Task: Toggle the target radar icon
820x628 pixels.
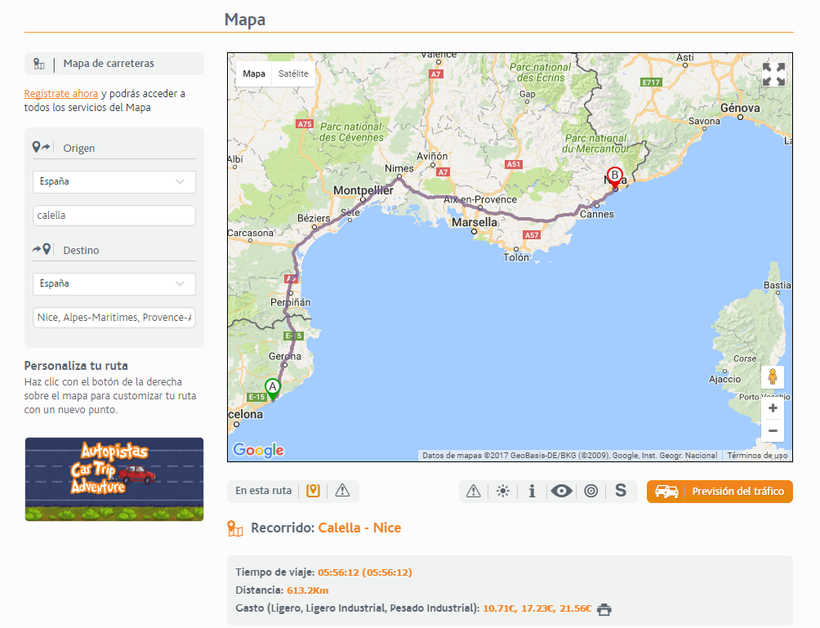Action: tap(591, 491)
